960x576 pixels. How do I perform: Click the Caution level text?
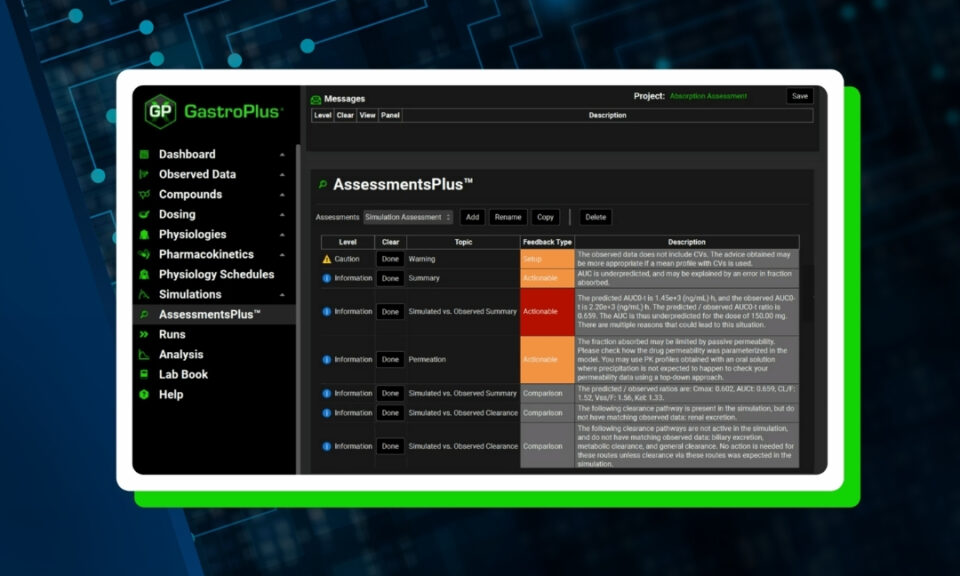347,259
